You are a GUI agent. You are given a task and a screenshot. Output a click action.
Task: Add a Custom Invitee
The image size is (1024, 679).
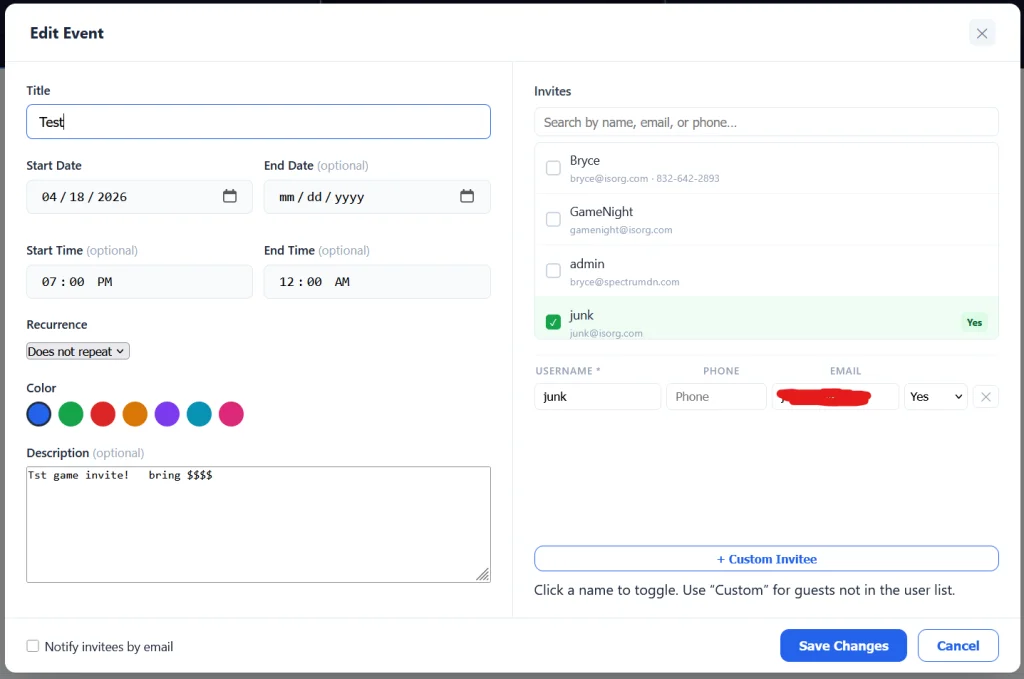click(766, 559)
